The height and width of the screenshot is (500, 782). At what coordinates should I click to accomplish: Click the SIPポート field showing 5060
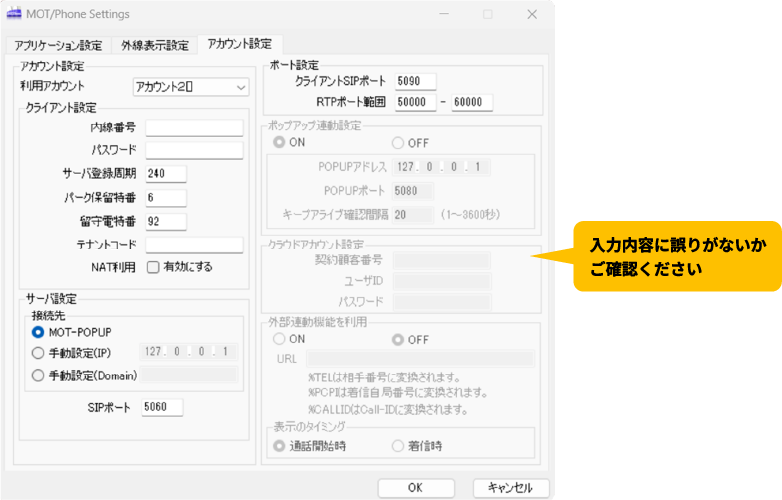pyautogui.click(x=162, y=407)
